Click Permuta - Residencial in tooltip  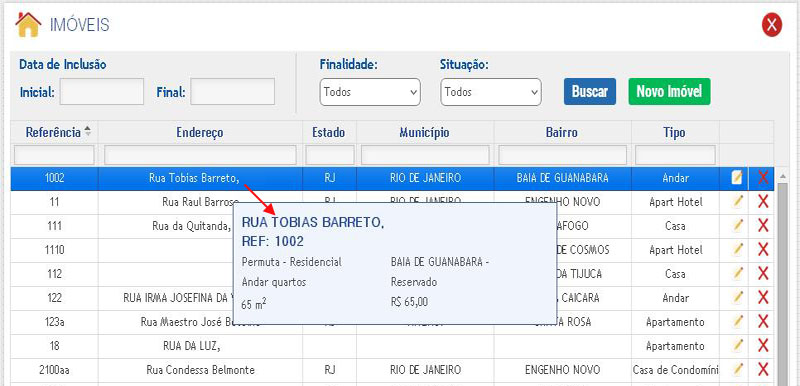(291, 262)
